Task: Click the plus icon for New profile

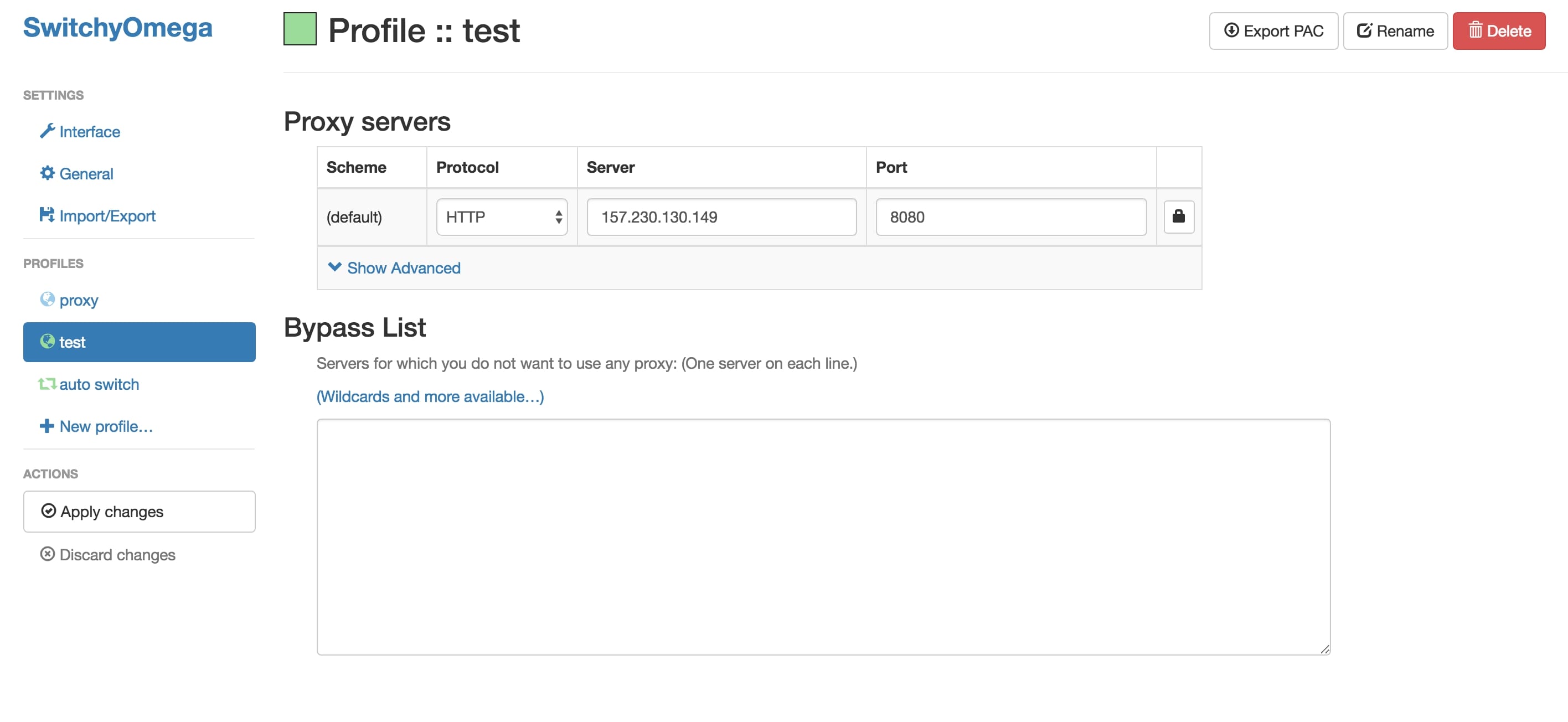Action: pos(48,426)
